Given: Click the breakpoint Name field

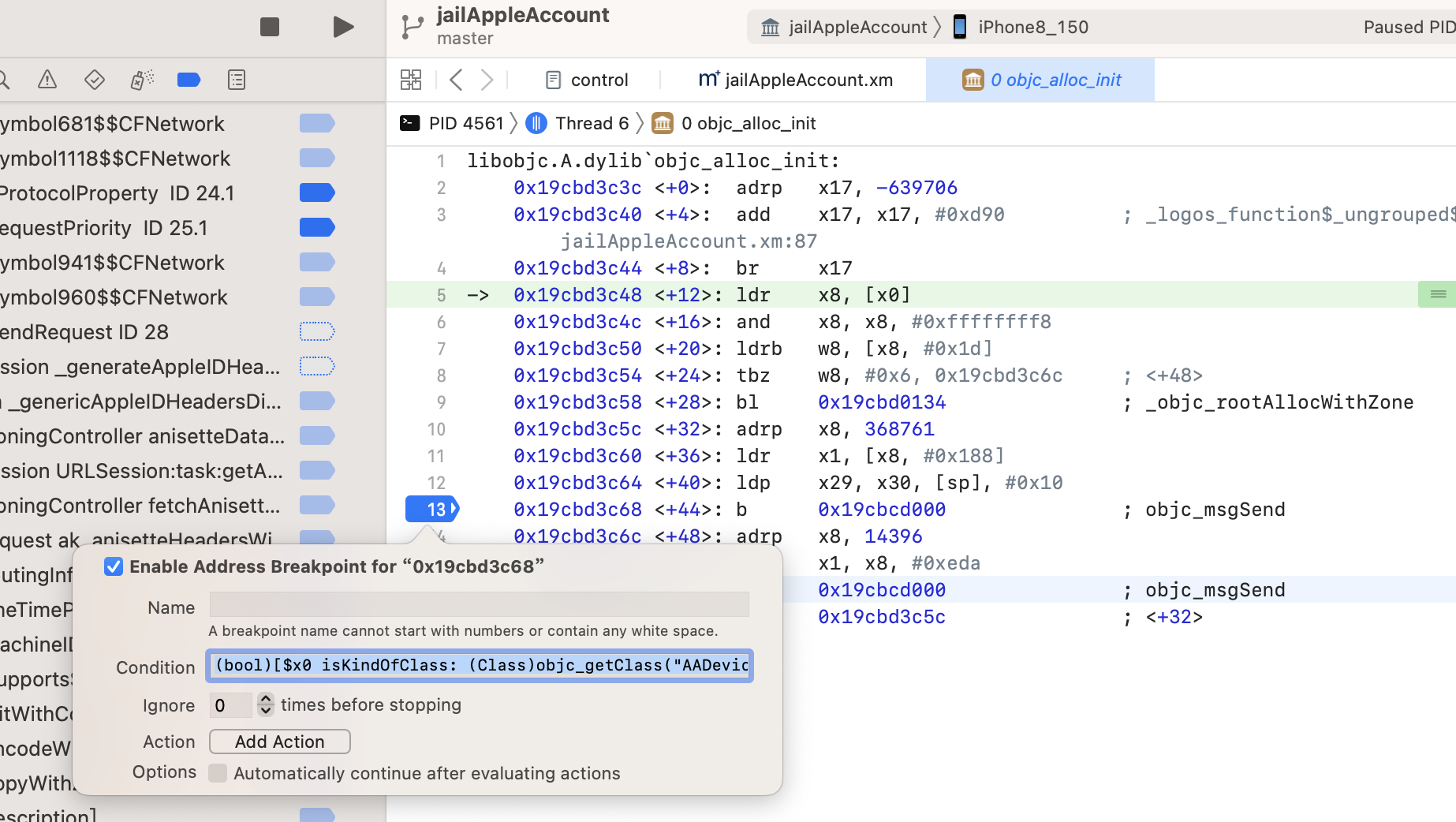Looking at the screenshot, I should click(x=479, y=605).
